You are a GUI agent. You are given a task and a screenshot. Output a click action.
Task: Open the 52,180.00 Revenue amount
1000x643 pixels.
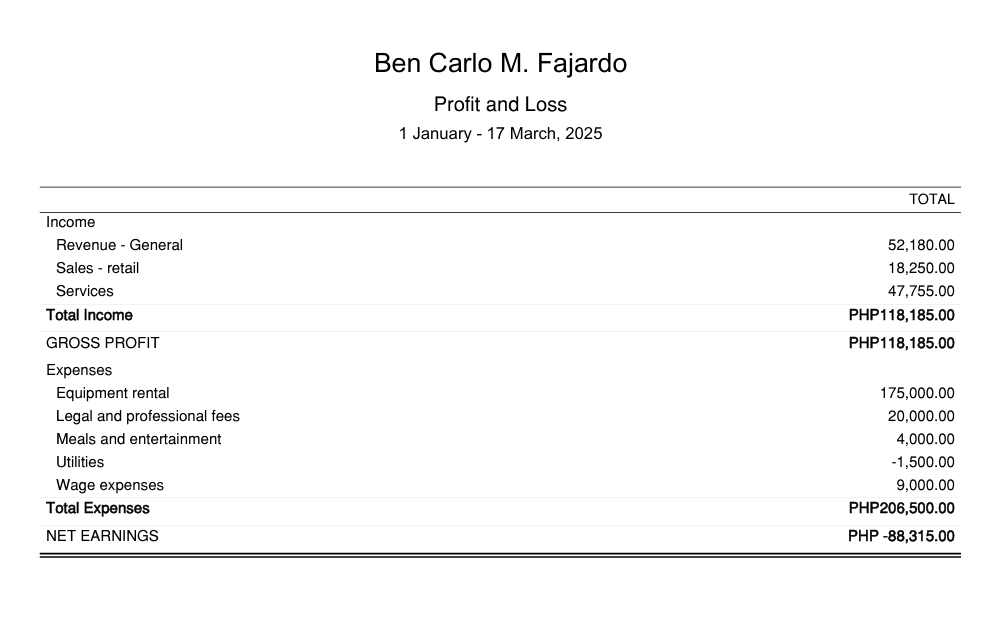921,245
